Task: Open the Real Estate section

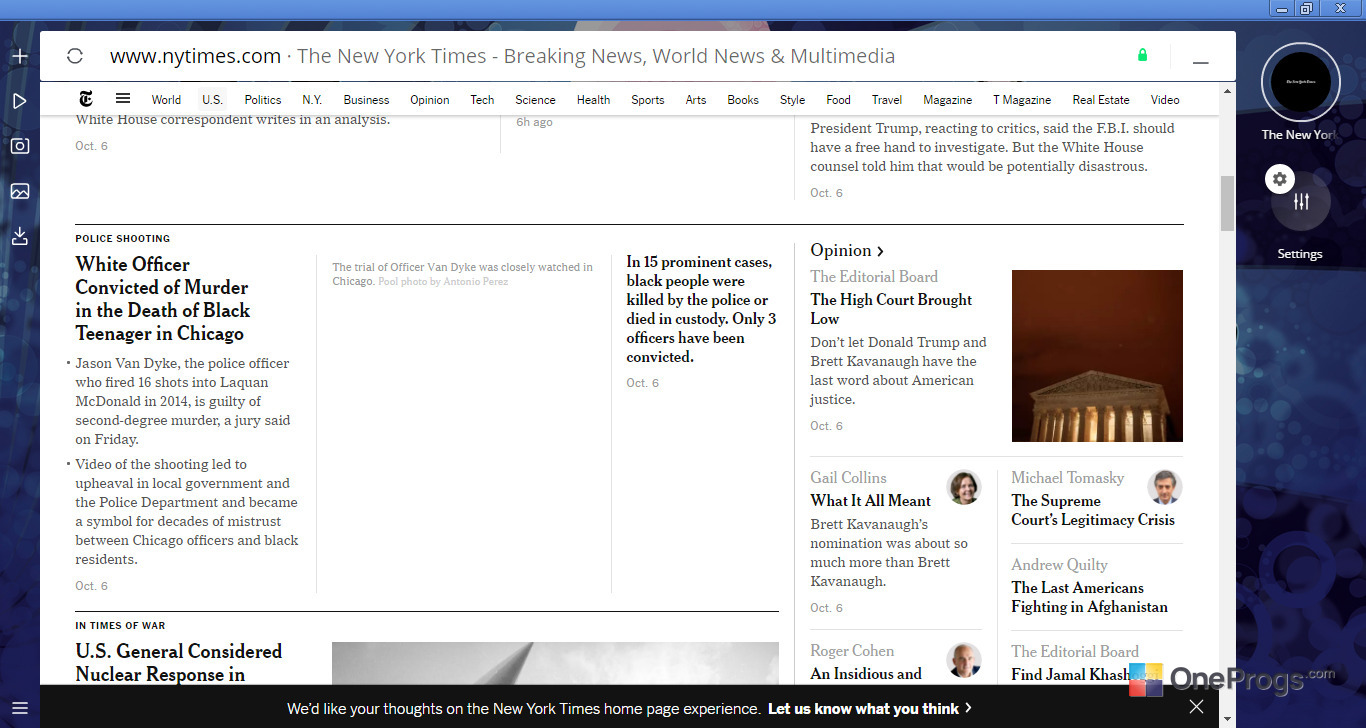Action: 1101,100
